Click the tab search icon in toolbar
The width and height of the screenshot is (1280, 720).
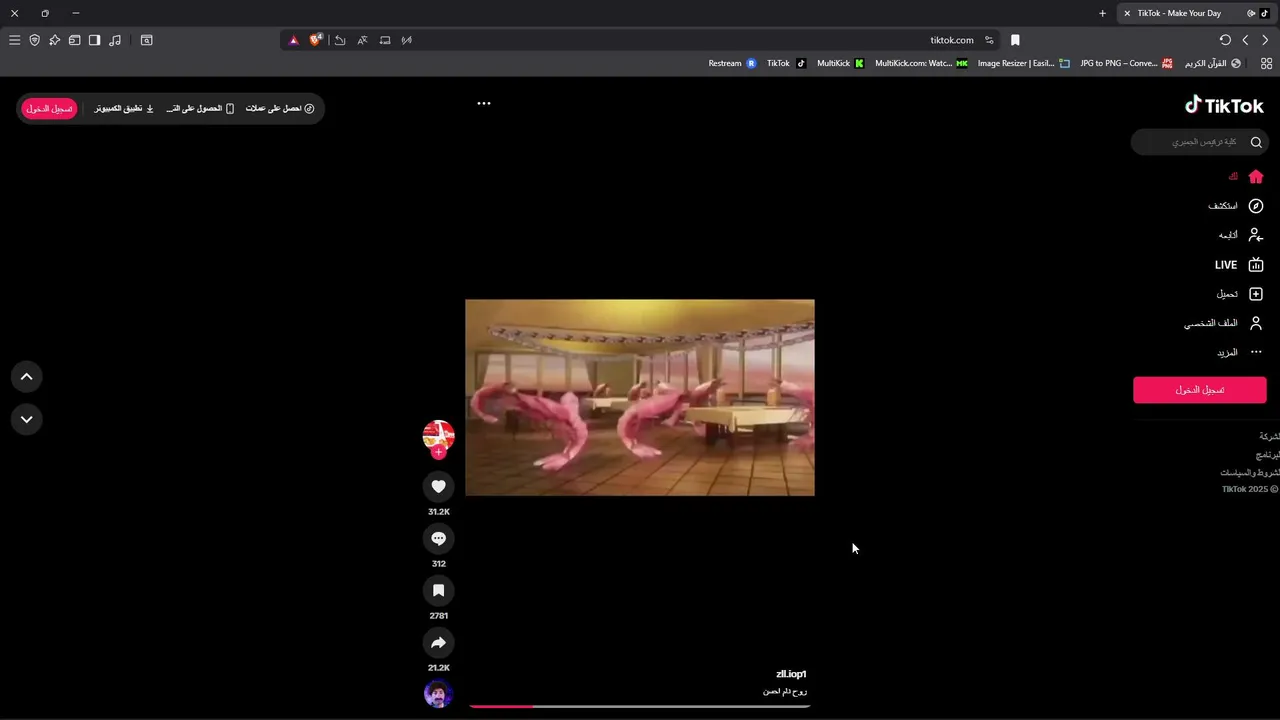(146, 40)
